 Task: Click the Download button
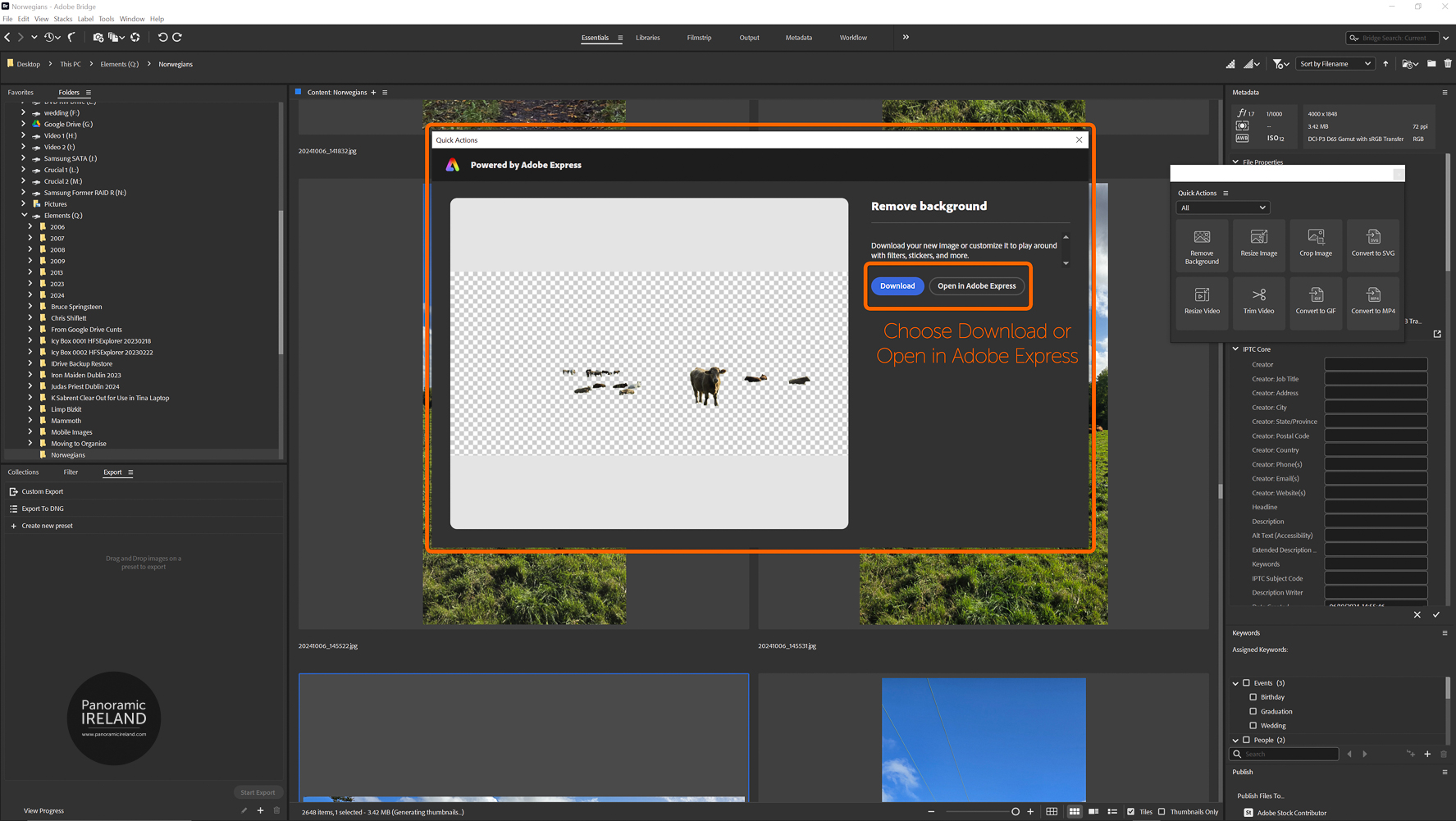coord(897,285)
